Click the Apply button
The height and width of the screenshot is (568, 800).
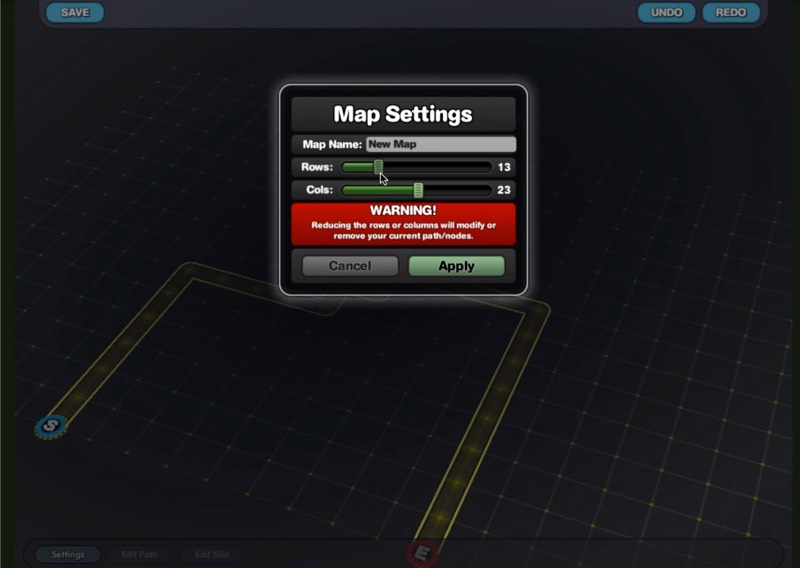coord(456,266)
